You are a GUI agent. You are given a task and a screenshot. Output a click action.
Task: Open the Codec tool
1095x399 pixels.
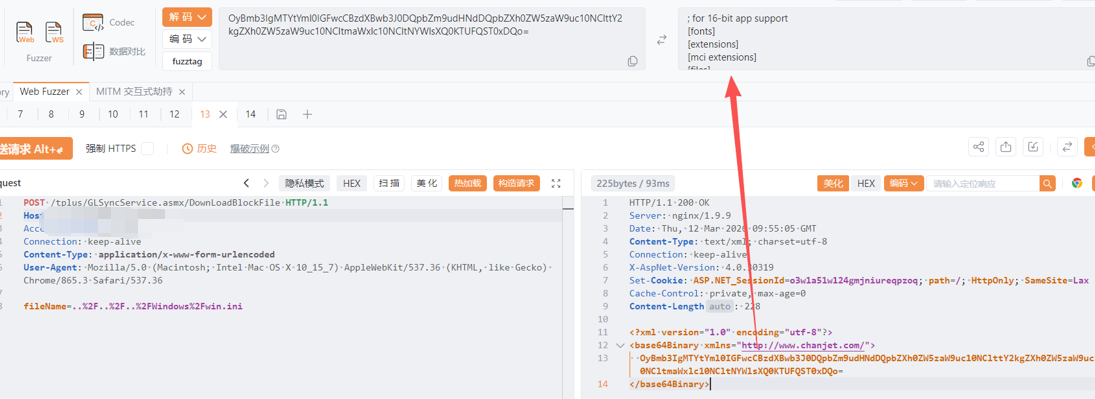point(108,23)
